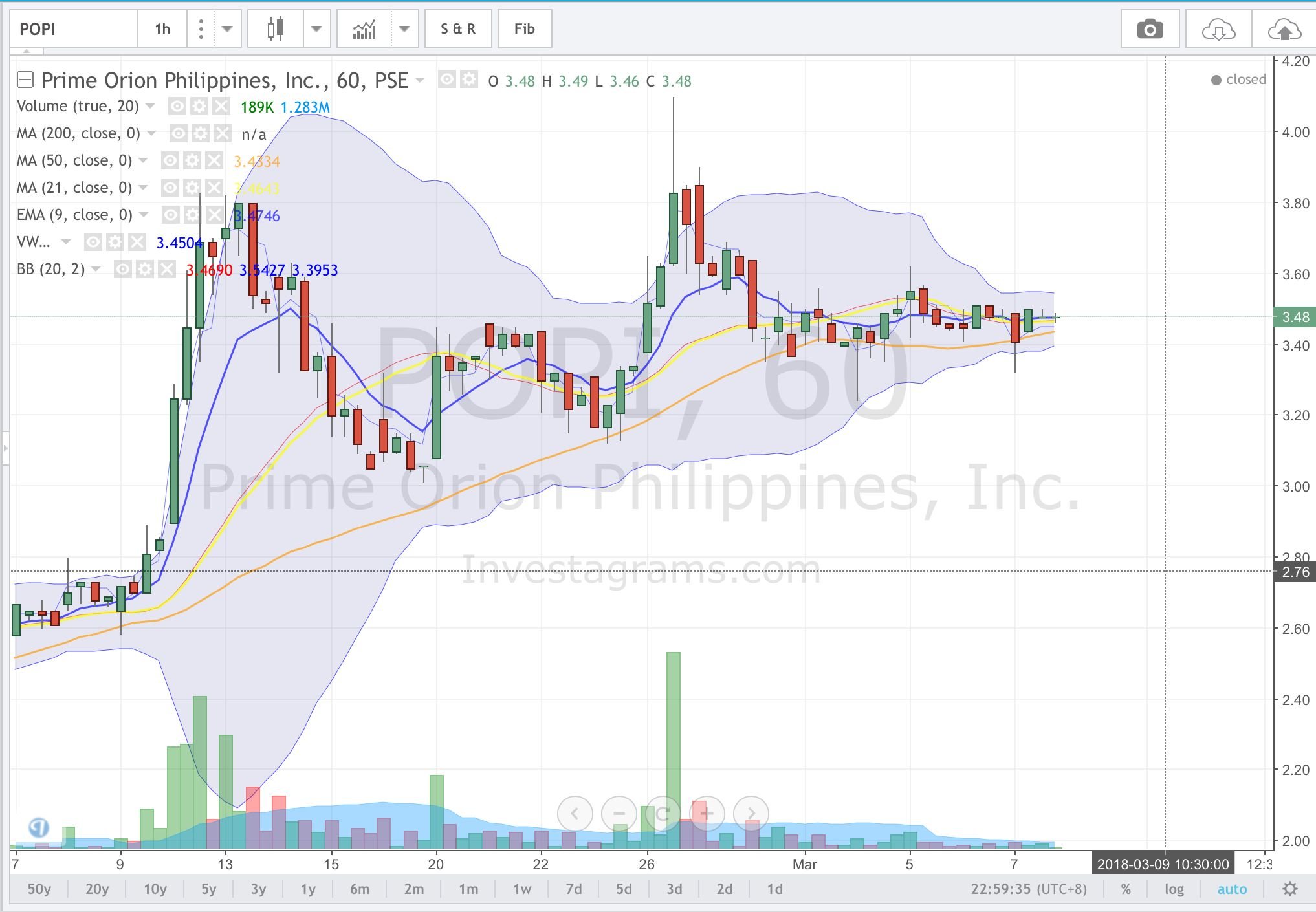Toggle visibility of MA 200 indicator
This screenshot has height=912, width=1316.
(179, 134)
